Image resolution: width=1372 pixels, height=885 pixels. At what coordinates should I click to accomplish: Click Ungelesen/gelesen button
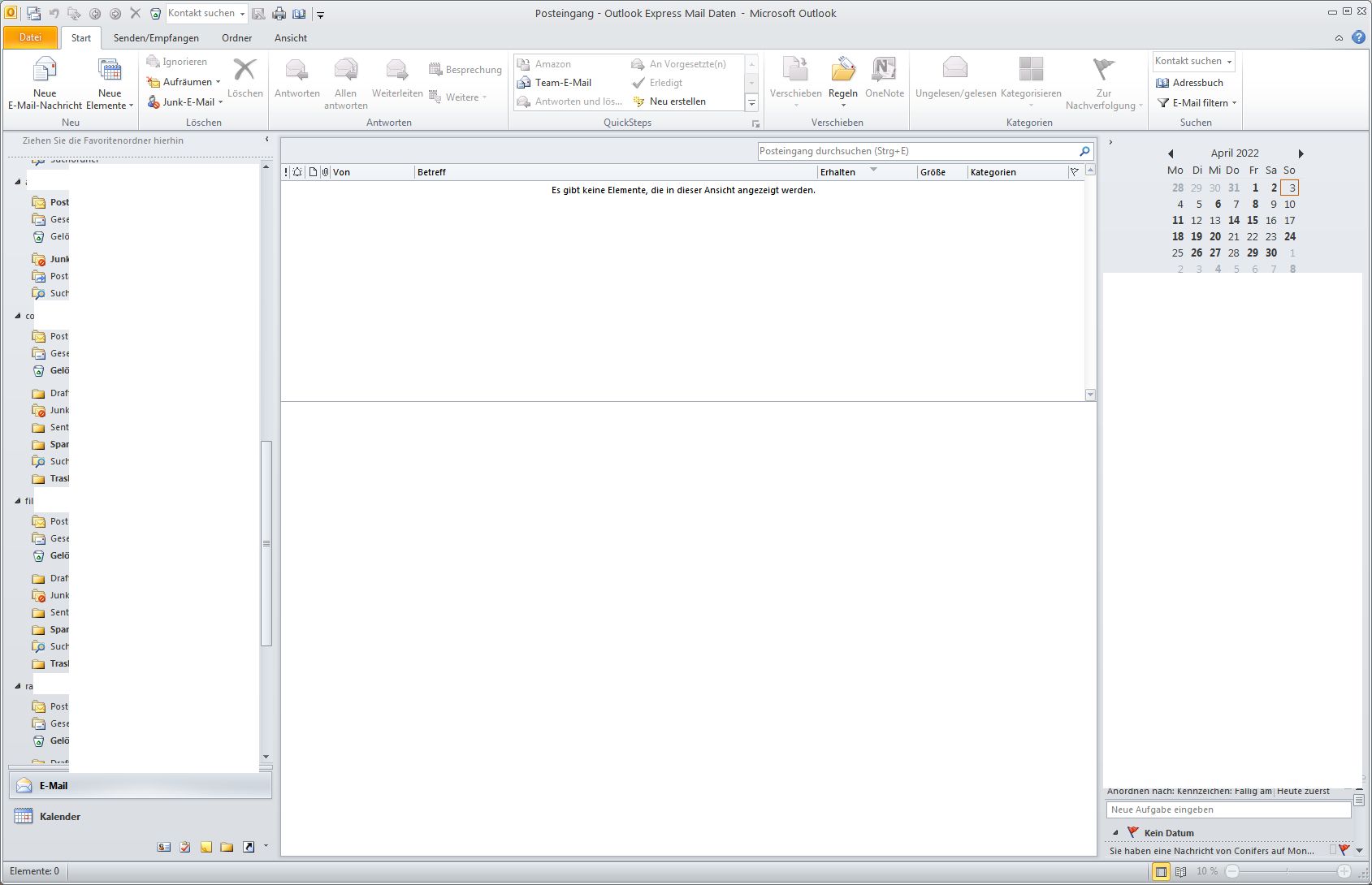(x=955, y=78)
